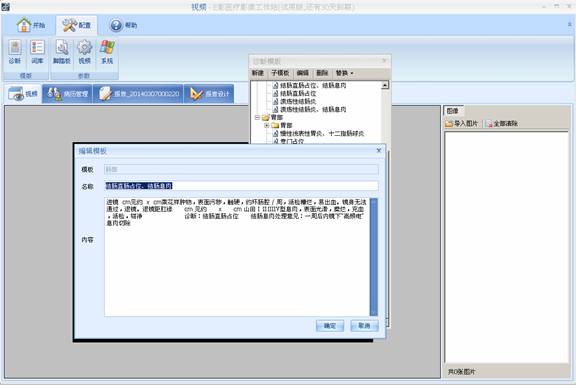
Task: Click 子模板 in the diagnosis template toolbar
Action: pyautogui.click(x=280, y=73)
